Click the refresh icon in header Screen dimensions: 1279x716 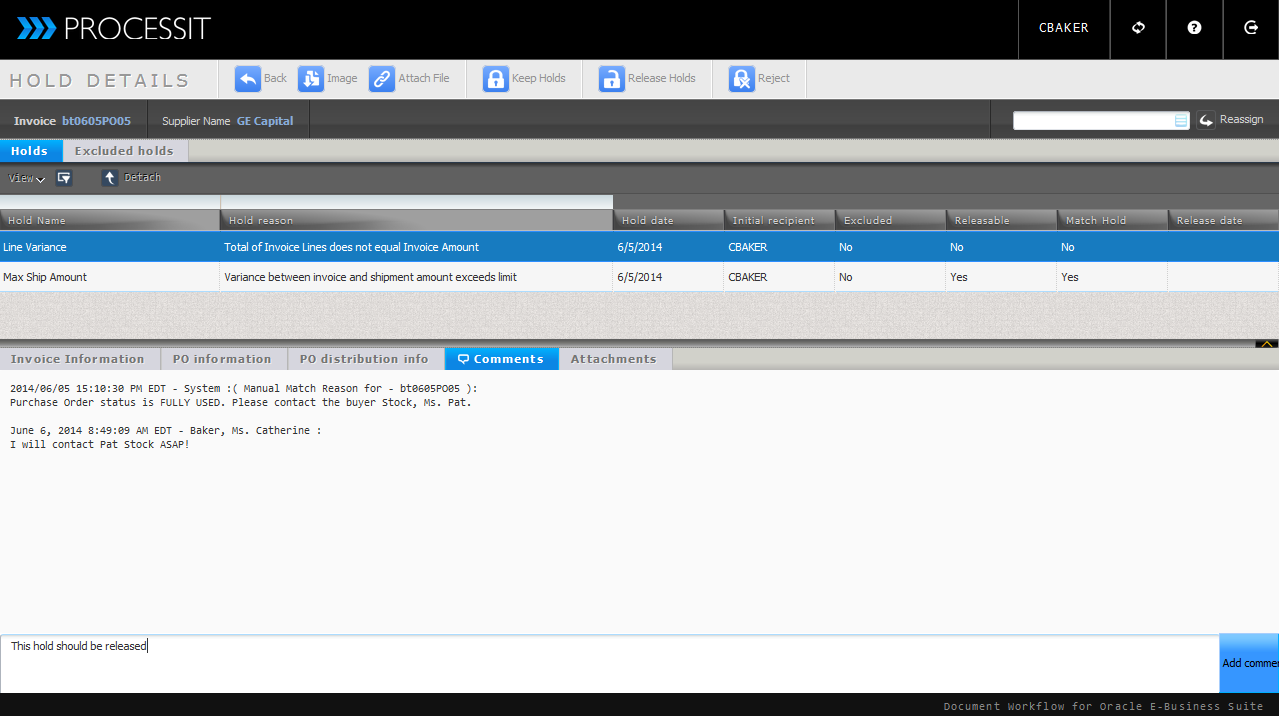coord(1138,28)
